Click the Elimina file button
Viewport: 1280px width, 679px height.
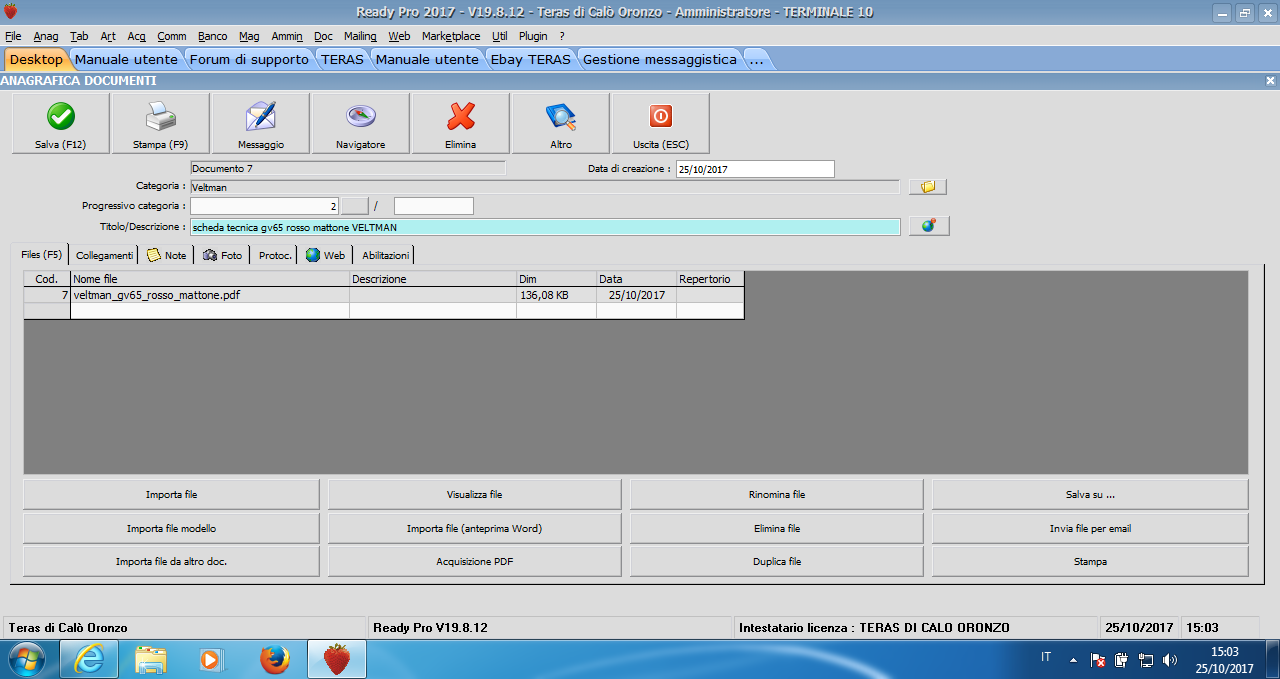(777, 528)
